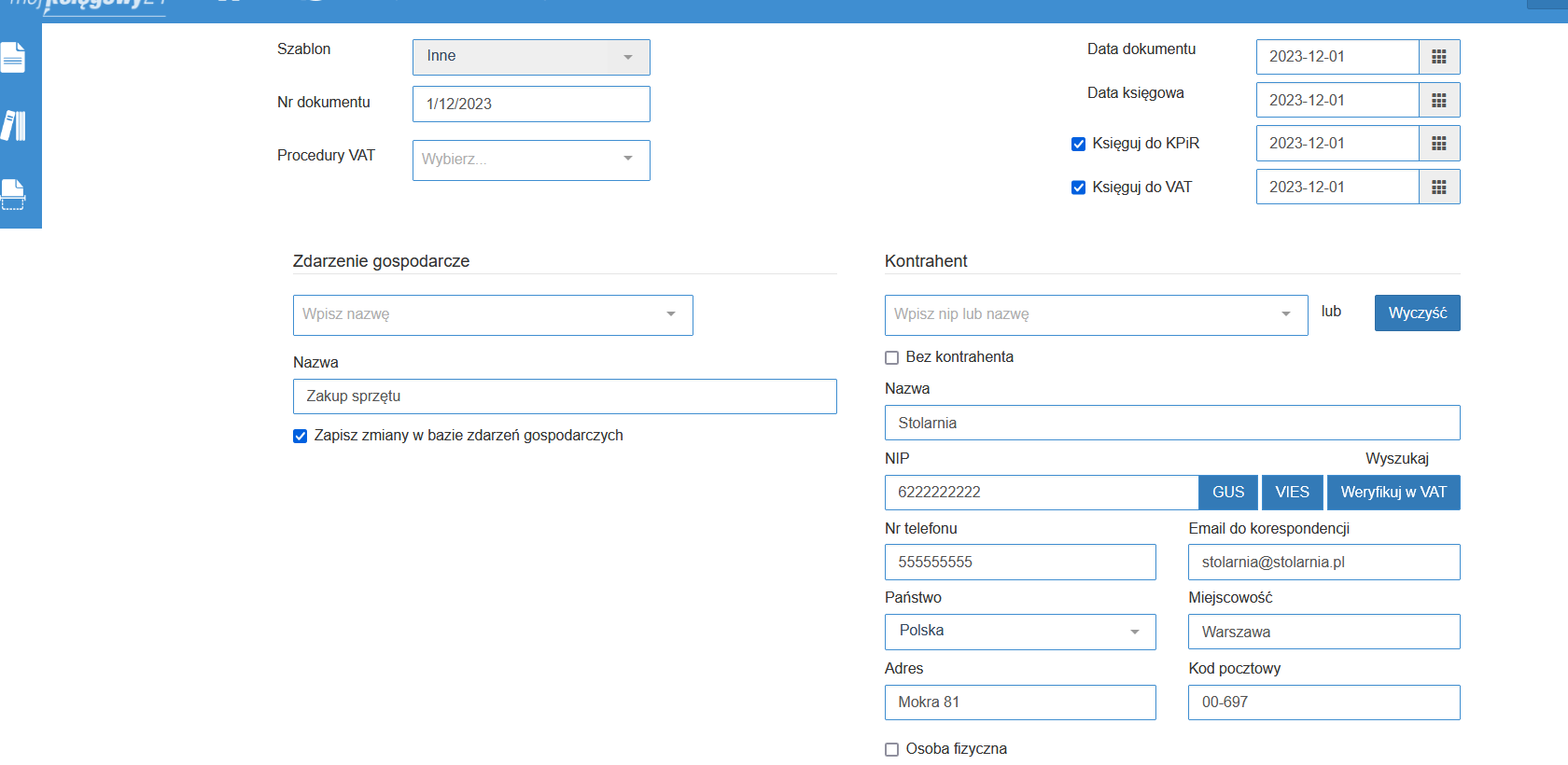This screenshot has height=765, width=1568.
Task: Toggle Zapisz zmiany w bazie zdarzeń gospodarczych
Action: (300, 436)
